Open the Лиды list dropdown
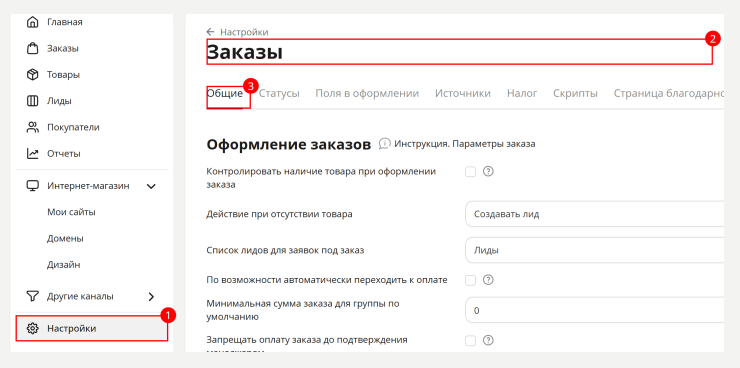This screenshot has height=368, width=740. tap(595, 251)
